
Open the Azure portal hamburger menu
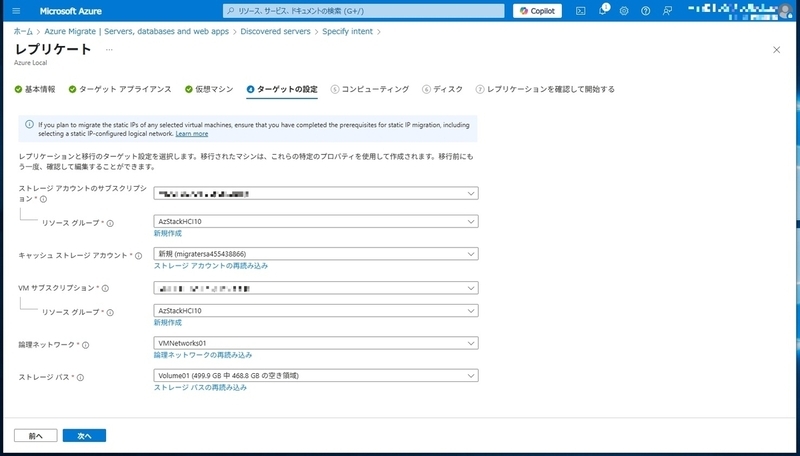coord(16,11)
